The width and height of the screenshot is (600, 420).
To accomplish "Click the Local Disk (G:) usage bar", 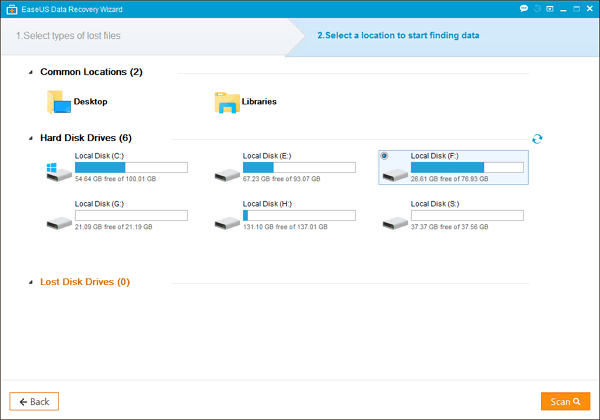I will (131, 215).
